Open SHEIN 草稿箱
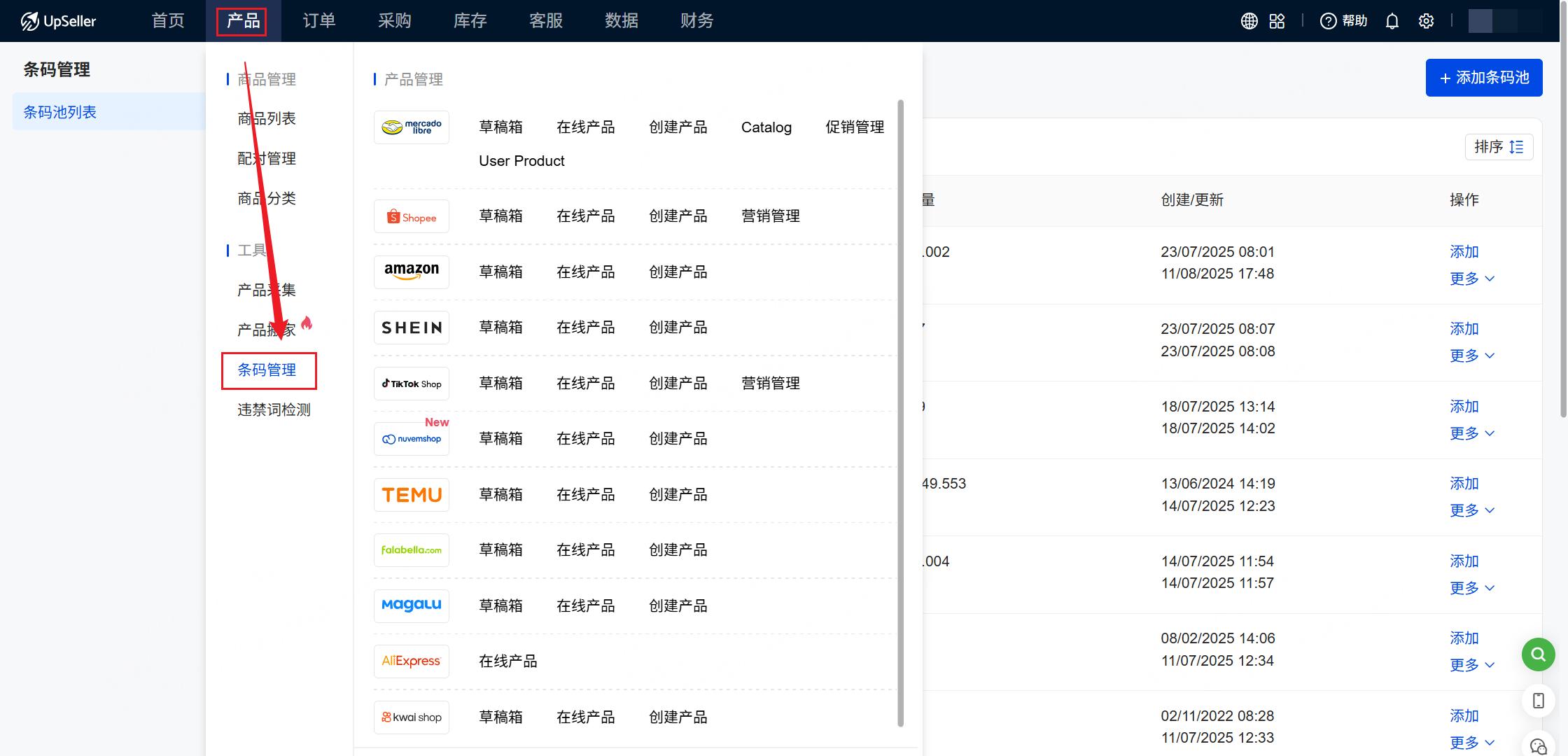This screenshot has width=1568, height=756. (x=501, y=328)
